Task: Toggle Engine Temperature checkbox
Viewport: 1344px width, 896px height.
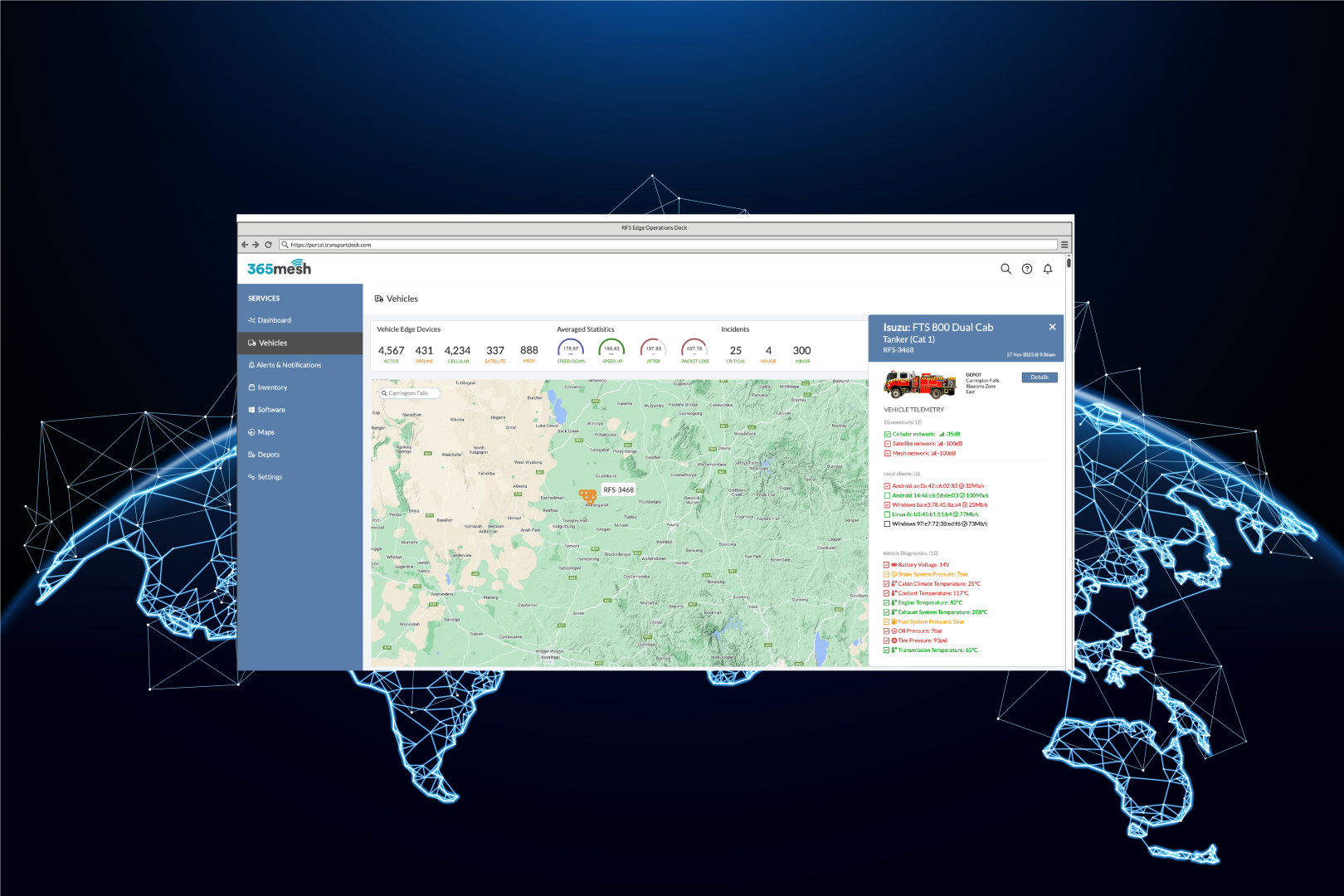Action: click(x=886, y=603)
